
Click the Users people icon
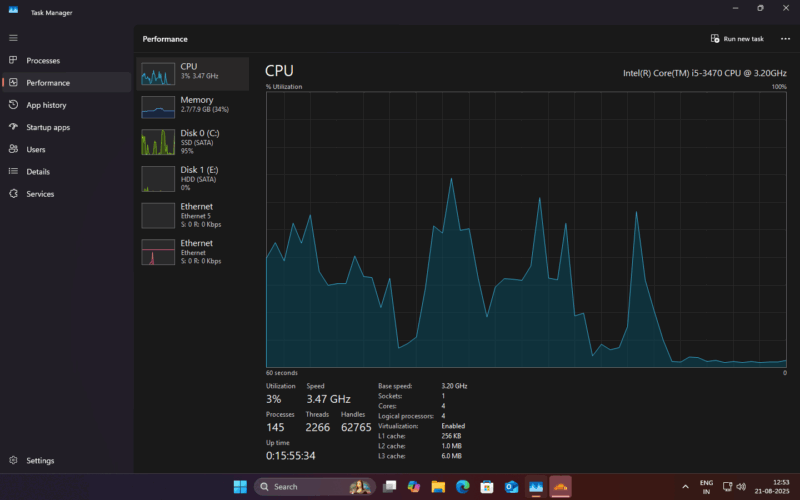click(x=13, y=149)
